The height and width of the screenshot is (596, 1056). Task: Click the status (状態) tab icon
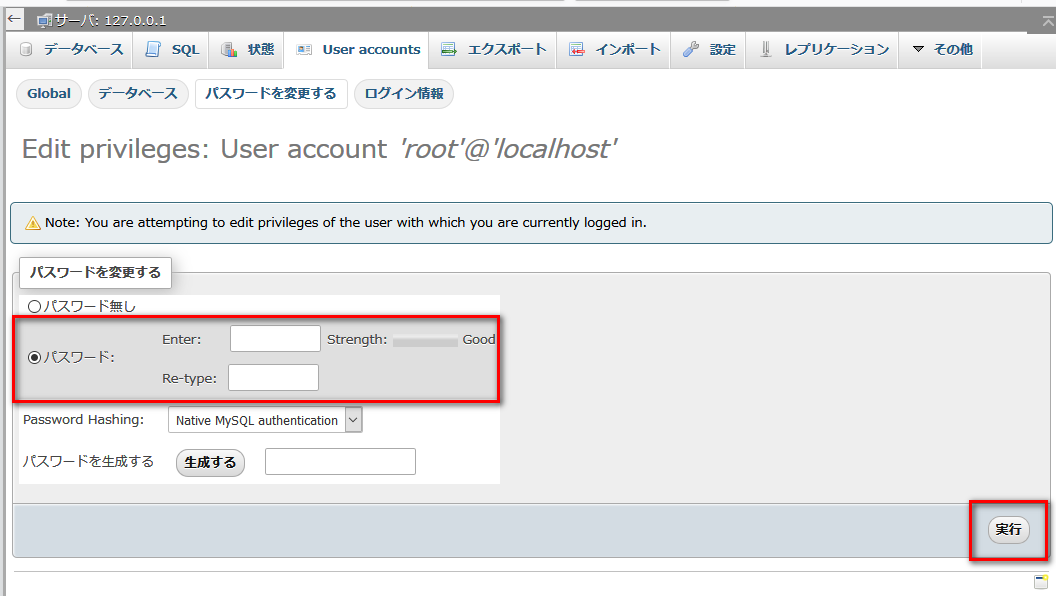pyautogui.click(x=229, y=50)
